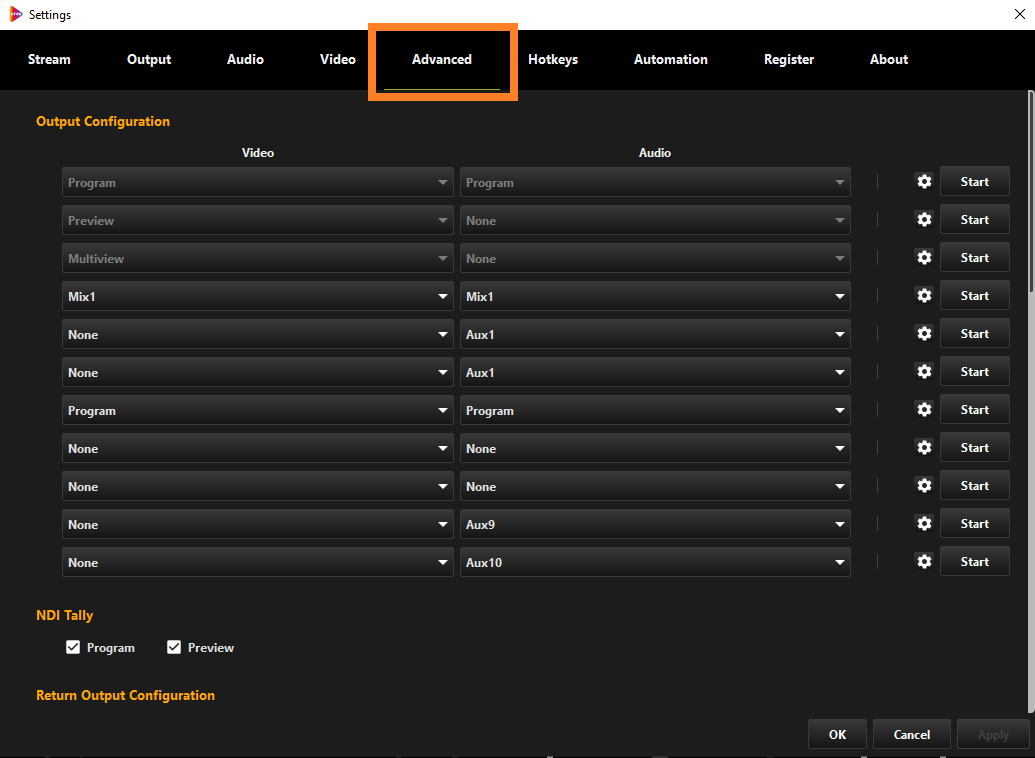The width and height of the screenshot is (1035, 758).
Task: Open the Mix1 video source dropdown
Action: coord(257,296)
